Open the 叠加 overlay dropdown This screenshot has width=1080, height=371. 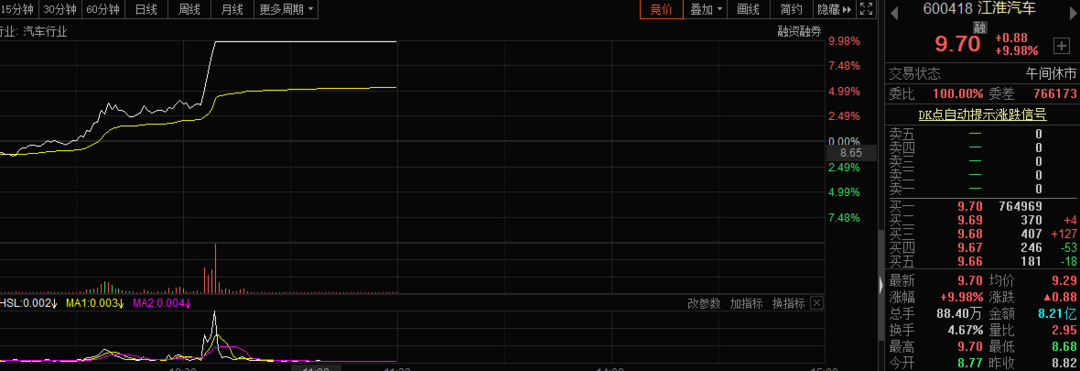coord(706,10)
